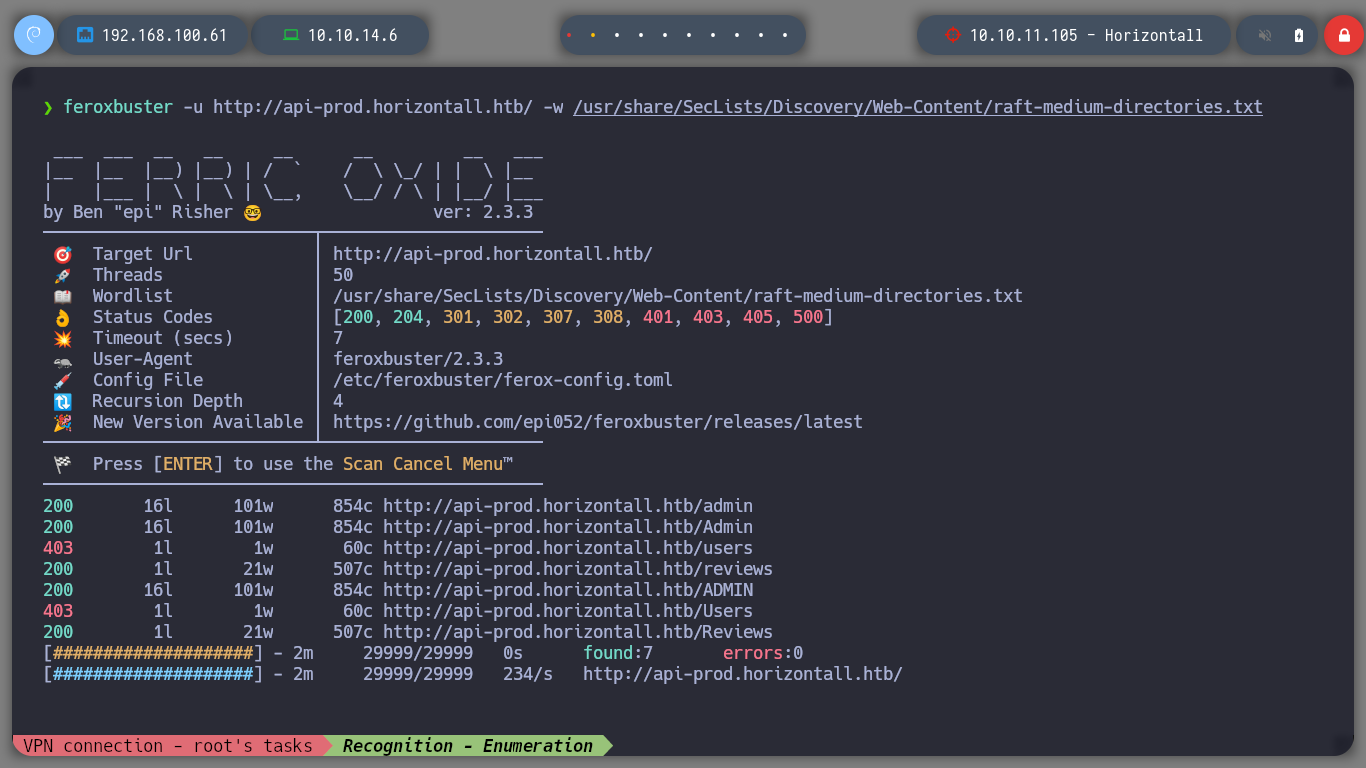Open the /Reviews capitalized result URL
Image resolution: width=1366 pixels, height=768 pixels.
pyautogui.click(x=578, y=632)
